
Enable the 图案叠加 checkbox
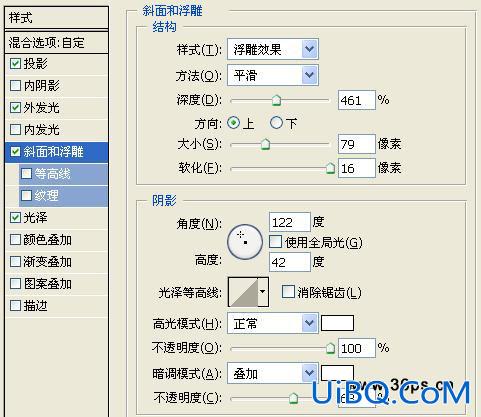coord(15,284)
